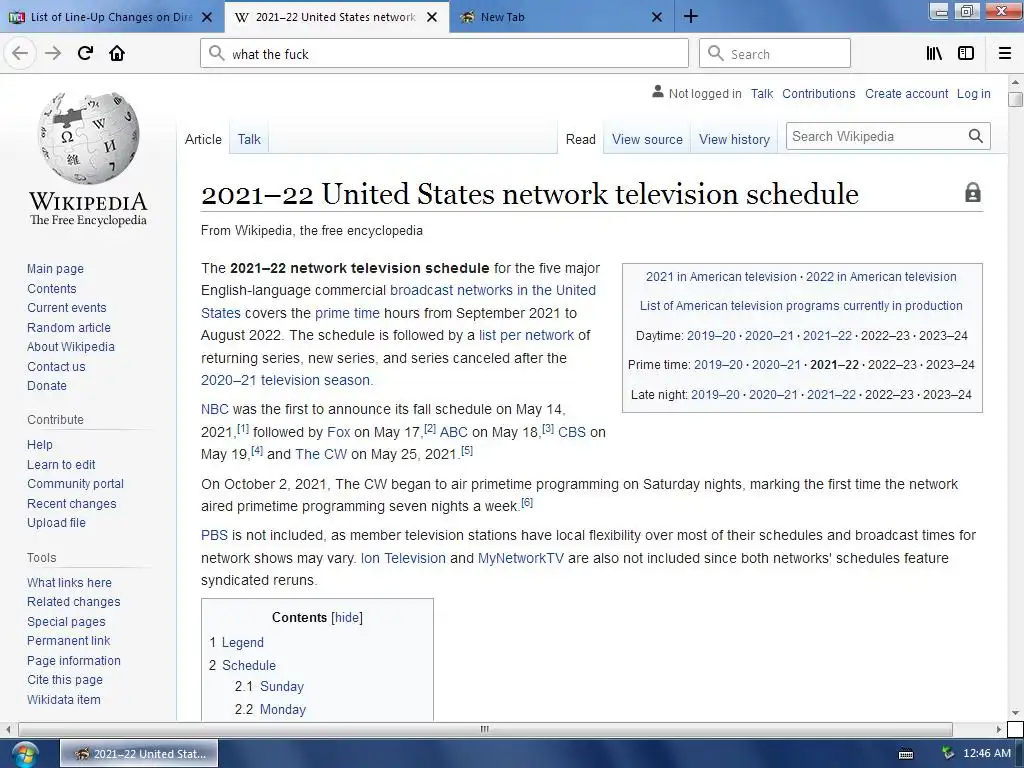Close the List of Line-Up Changes tab

click(x=207, y=17)
